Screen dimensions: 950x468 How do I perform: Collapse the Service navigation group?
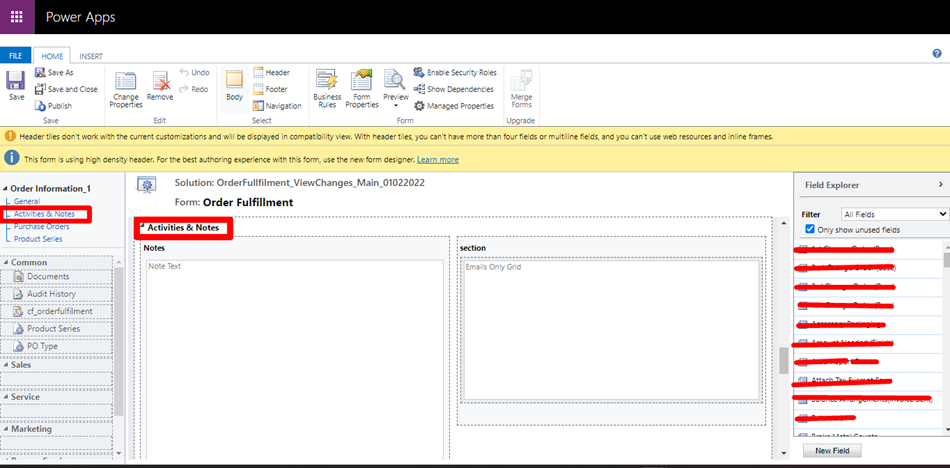(6, 396)
